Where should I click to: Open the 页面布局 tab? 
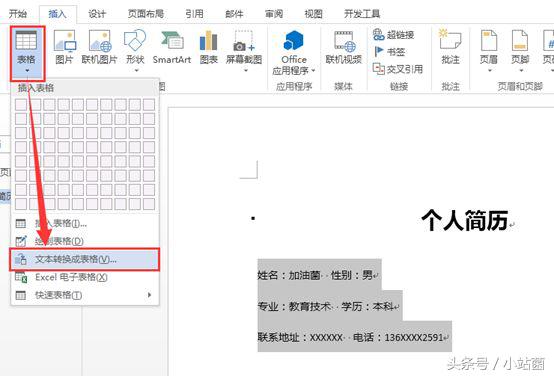(x=146, y=14)
